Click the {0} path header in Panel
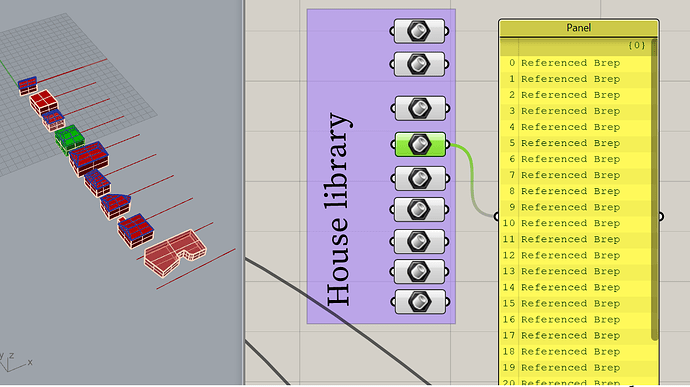 pos(636,45)
